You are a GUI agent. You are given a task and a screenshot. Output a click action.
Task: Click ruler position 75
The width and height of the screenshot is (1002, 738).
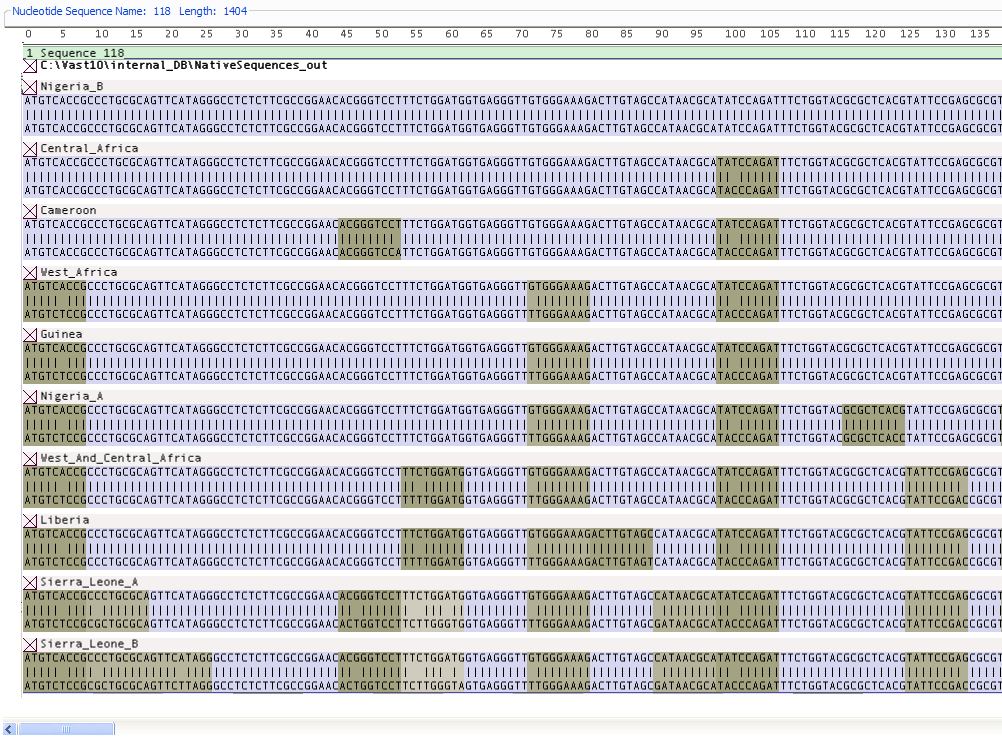click(557, 34)
